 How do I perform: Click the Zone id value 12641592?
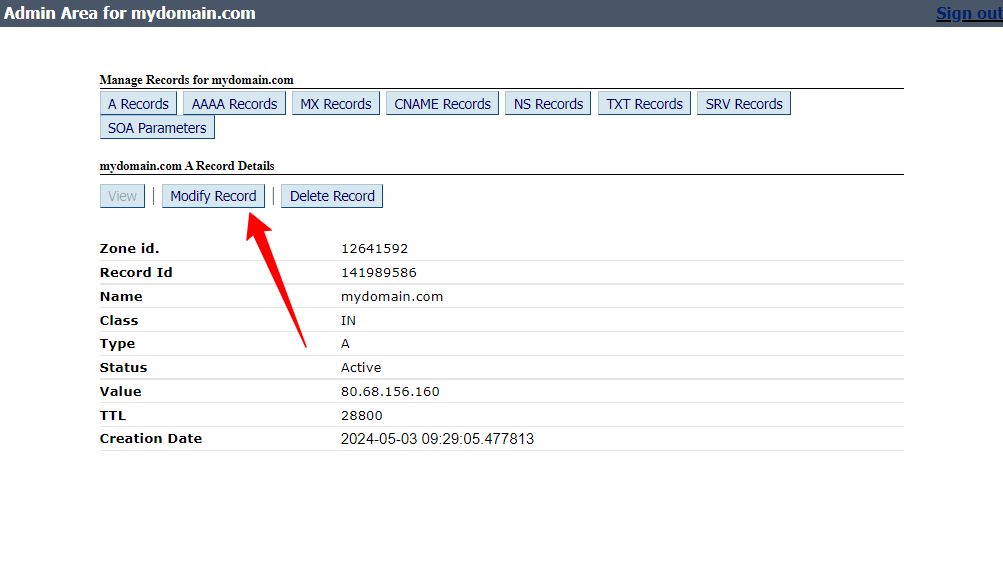(374, 249)
